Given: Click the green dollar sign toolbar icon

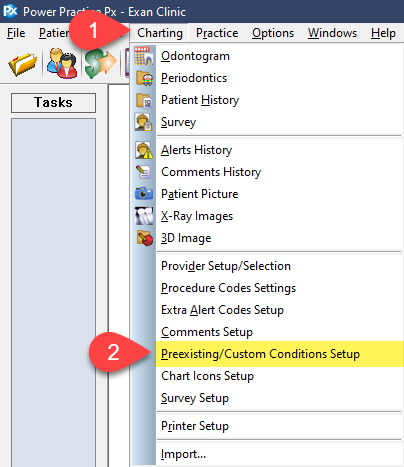Looking at the screenshot, I should [100, 63].
